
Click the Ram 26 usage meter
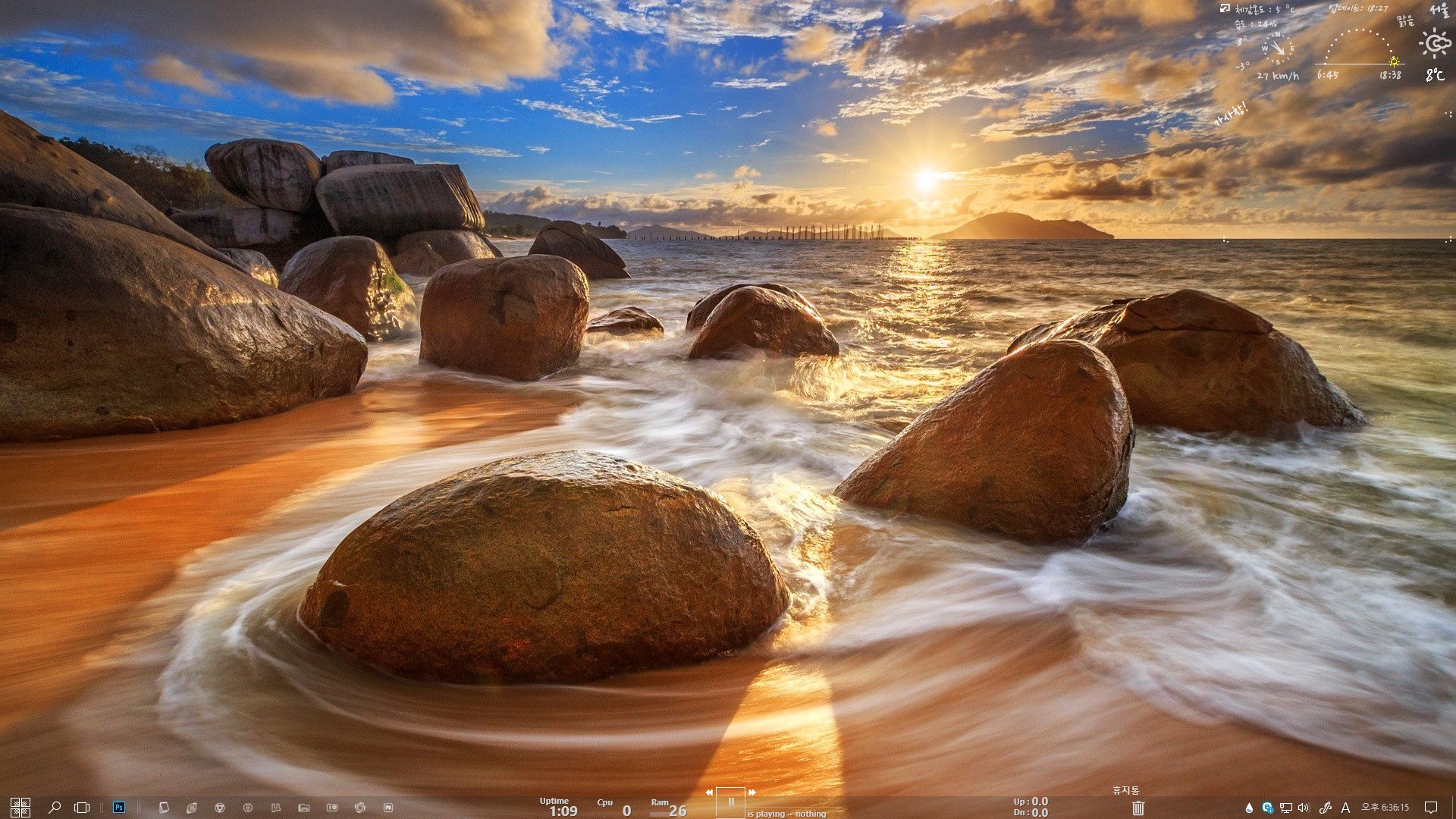click(x=668, y=807)
